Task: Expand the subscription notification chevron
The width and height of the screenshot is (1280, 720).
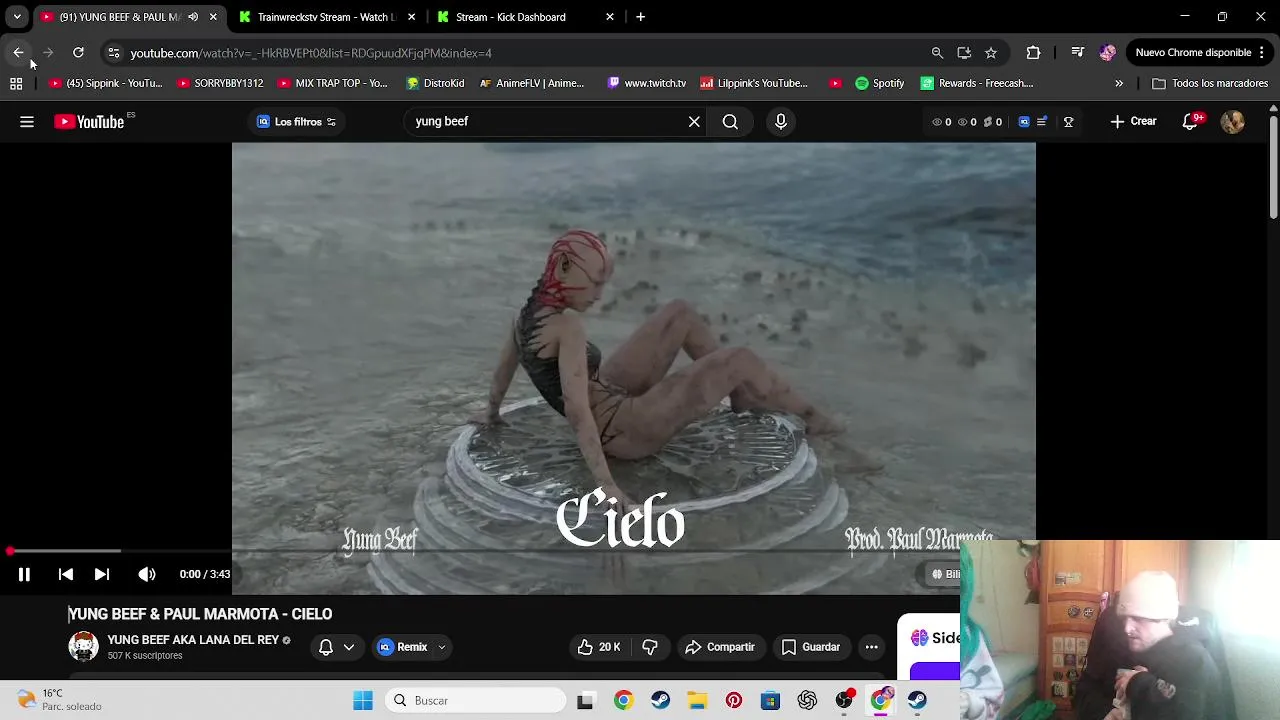Action: coord(348,647)
